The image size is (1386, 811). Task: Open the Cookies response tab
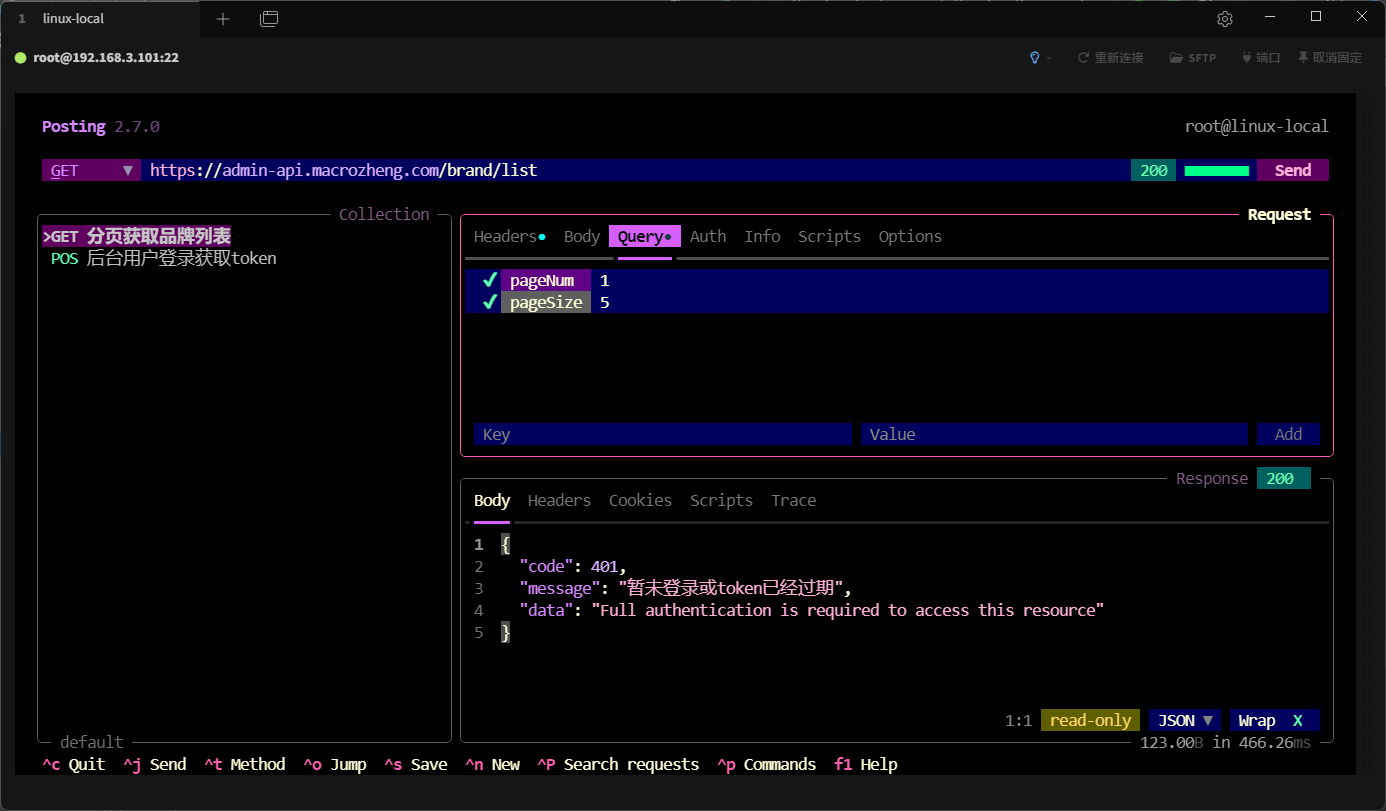click(x=640, y=500)
